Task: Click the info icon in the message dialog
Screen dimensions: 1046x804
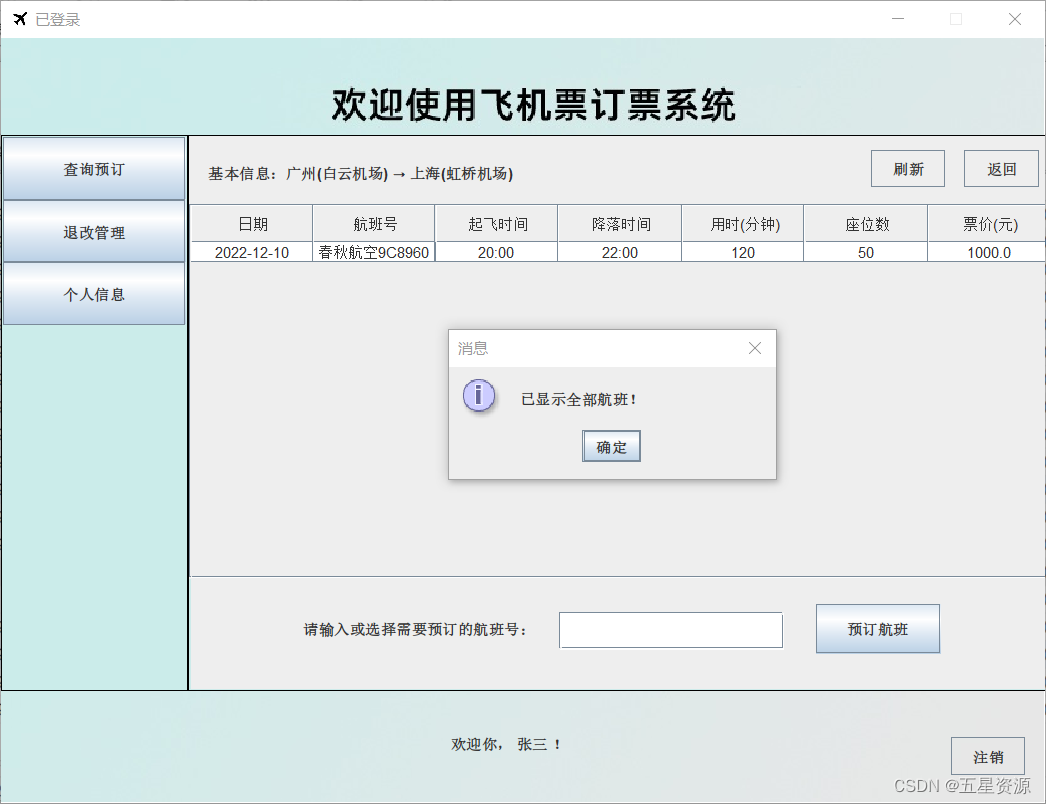Action: (478, 395)
